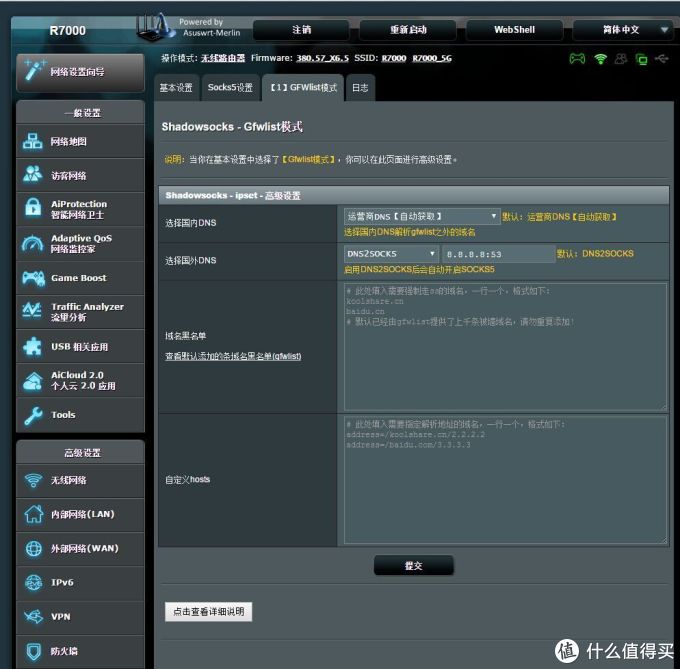The width and height of the screenshot is (680, 669).
Task: Open WebShell button
Action: pyautogui.click(x=514, y=29)
